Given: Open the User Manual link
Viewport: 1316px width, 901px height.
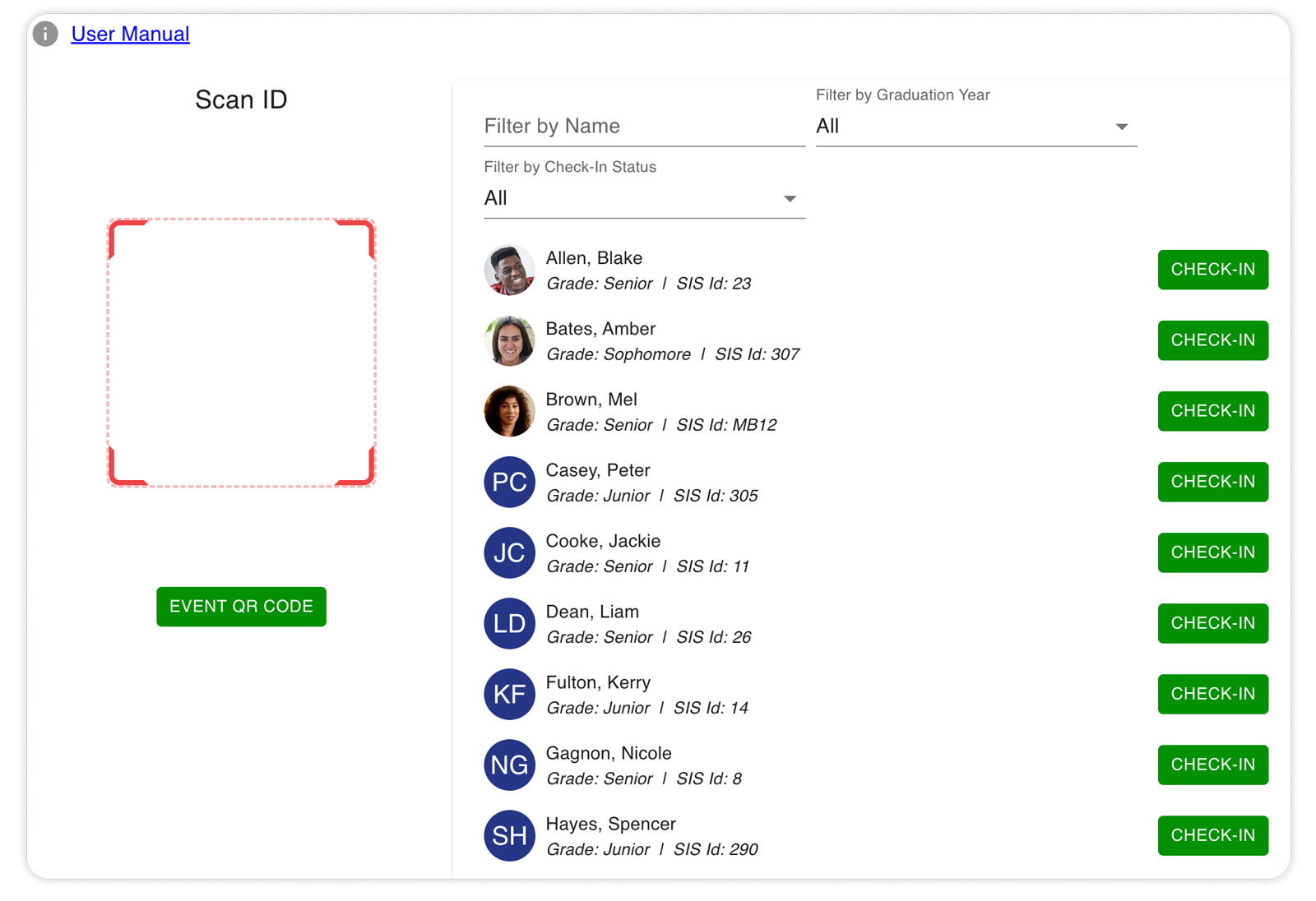Looking at the screenshot, I should tap(130, 34).
